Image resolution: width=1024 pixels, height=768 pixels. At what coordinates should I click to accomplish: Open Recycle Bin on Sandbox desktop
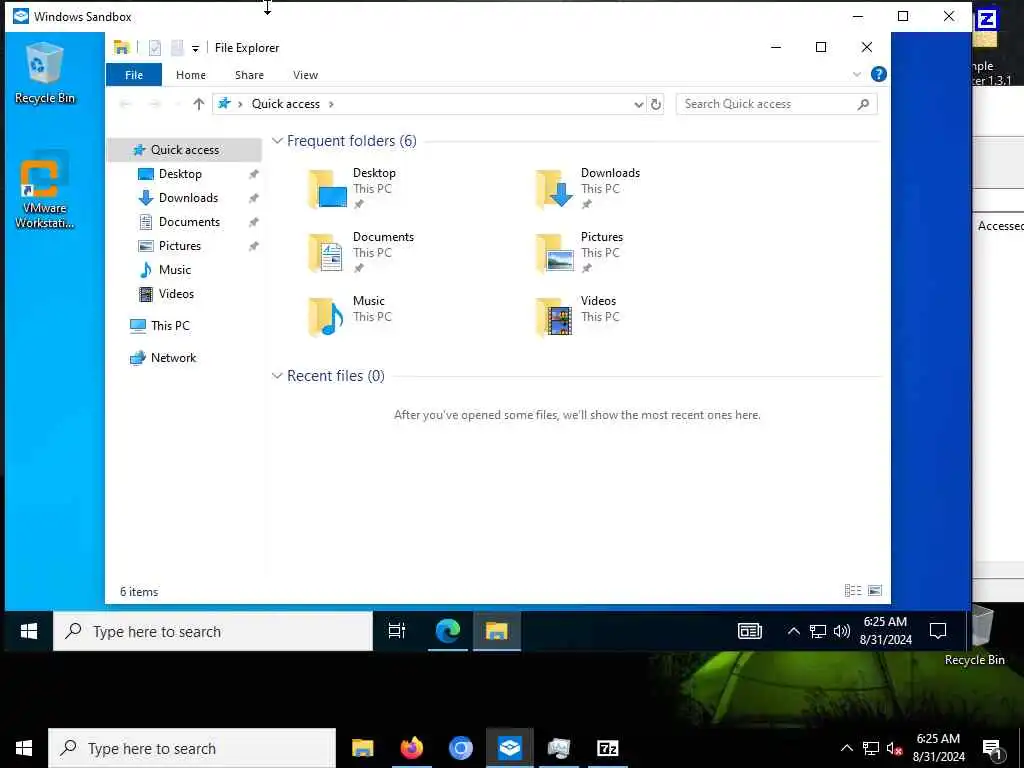tap(44, 72)
